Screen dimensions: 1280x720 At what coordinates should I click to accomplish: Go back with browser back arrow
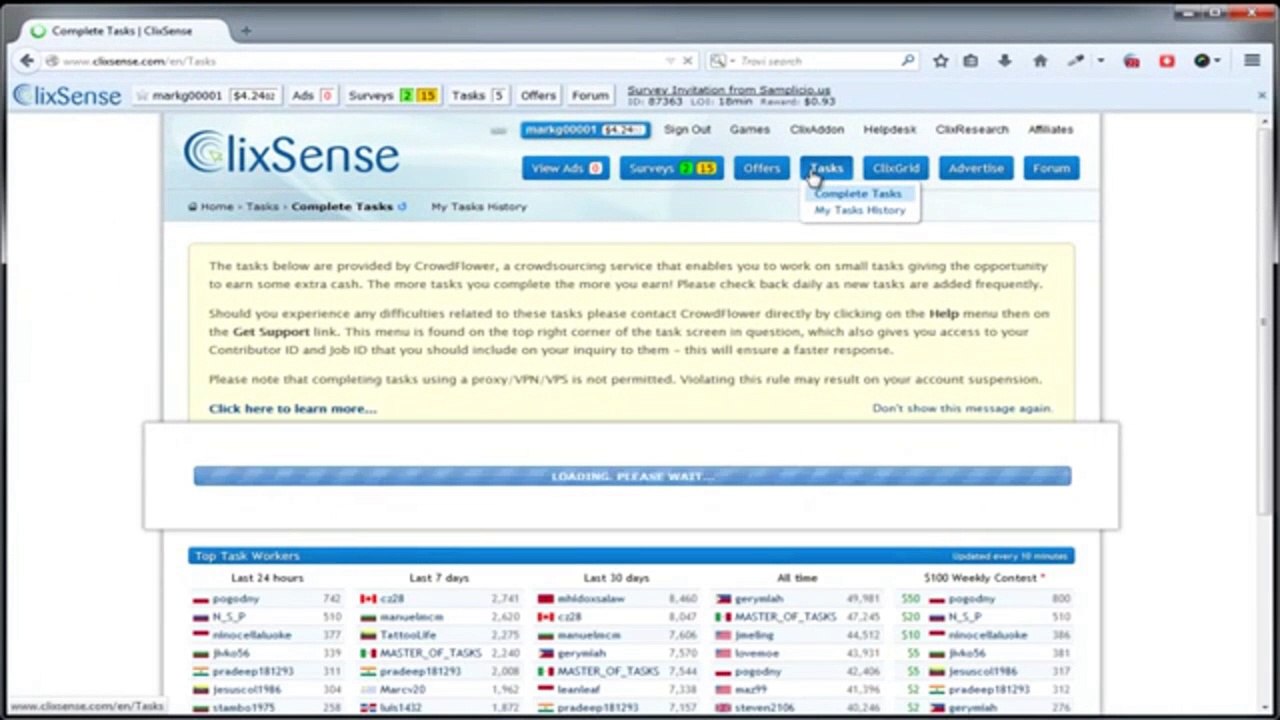tap(27, 61)
